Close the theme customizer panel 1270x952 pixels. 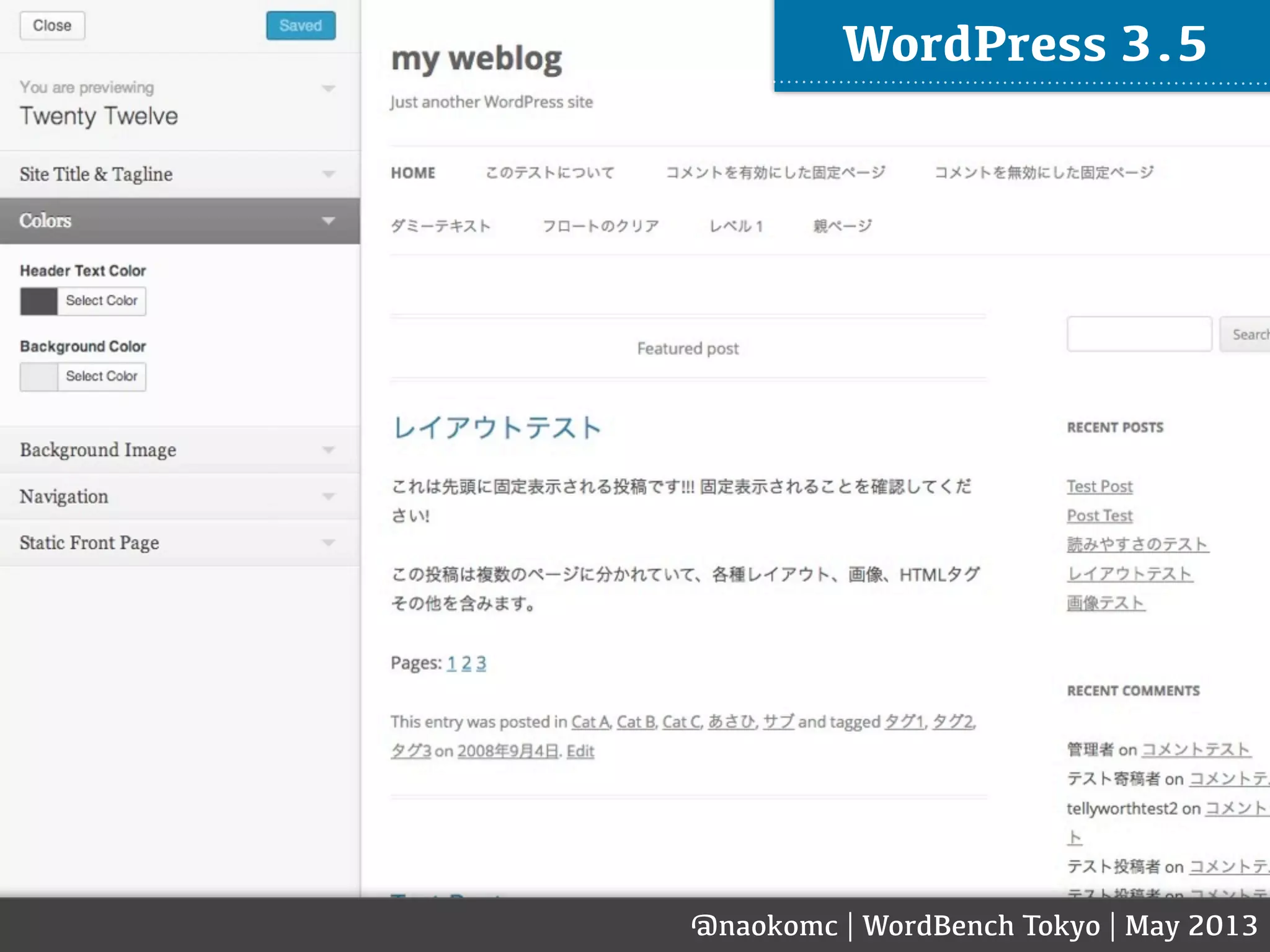(x=52, y=25)
